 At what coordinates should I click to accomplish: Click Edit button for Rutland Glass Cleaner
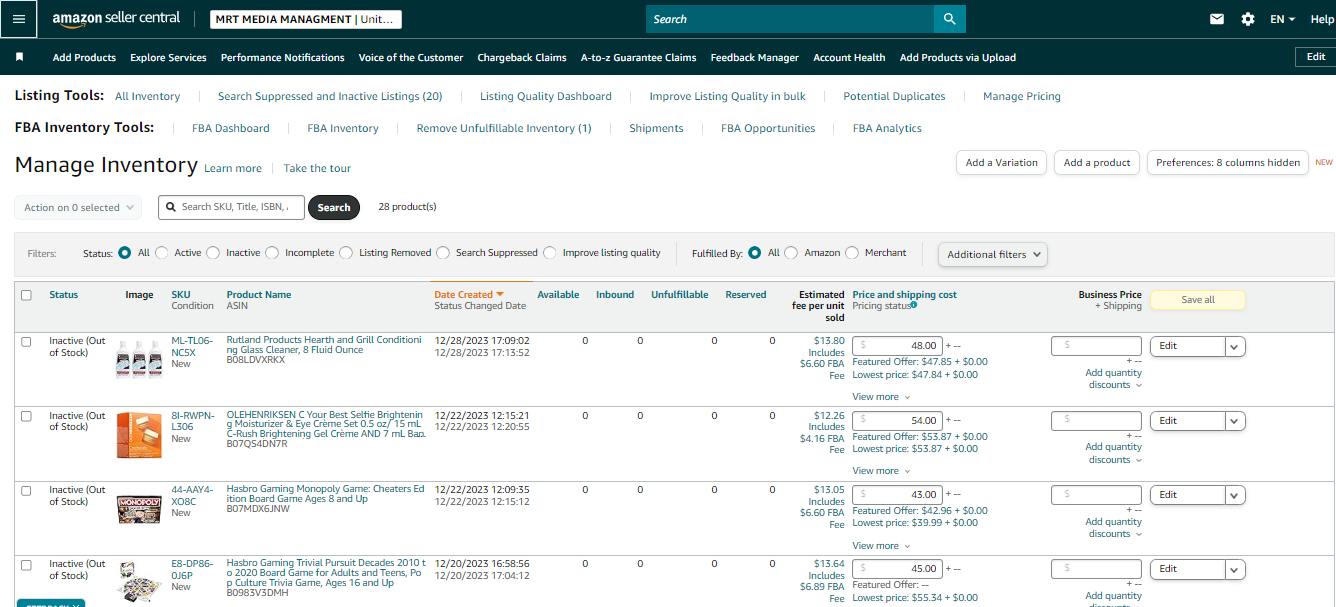1187,346
